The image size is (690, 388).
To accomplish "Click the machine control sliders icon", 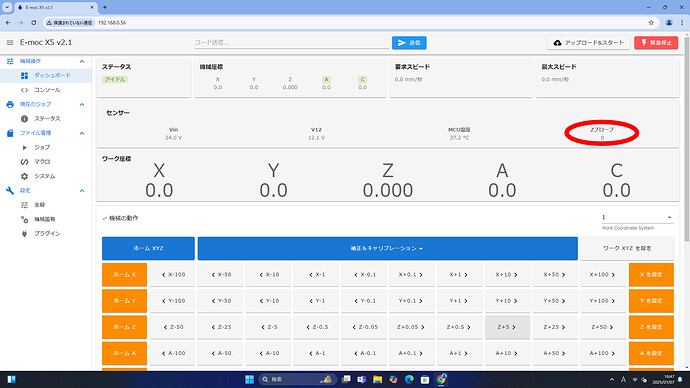I will click(10, 61).
